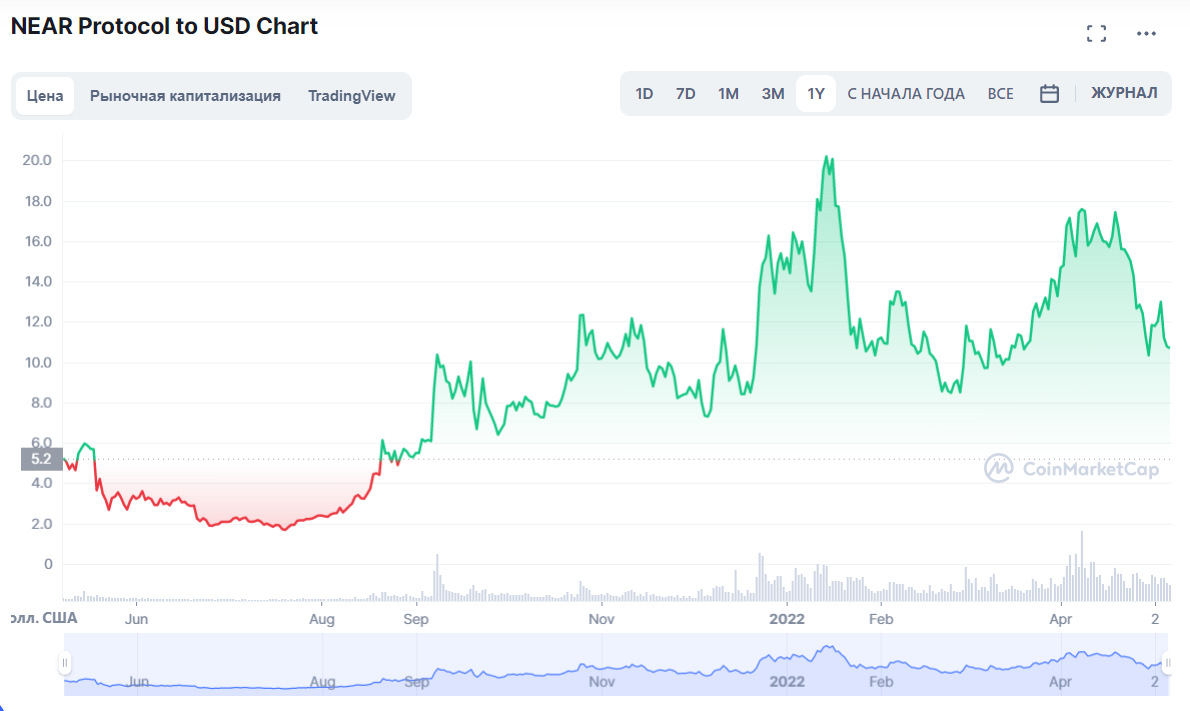Select the 3M time range
The height and width of the screenshot is (711, 1190).
773,93
